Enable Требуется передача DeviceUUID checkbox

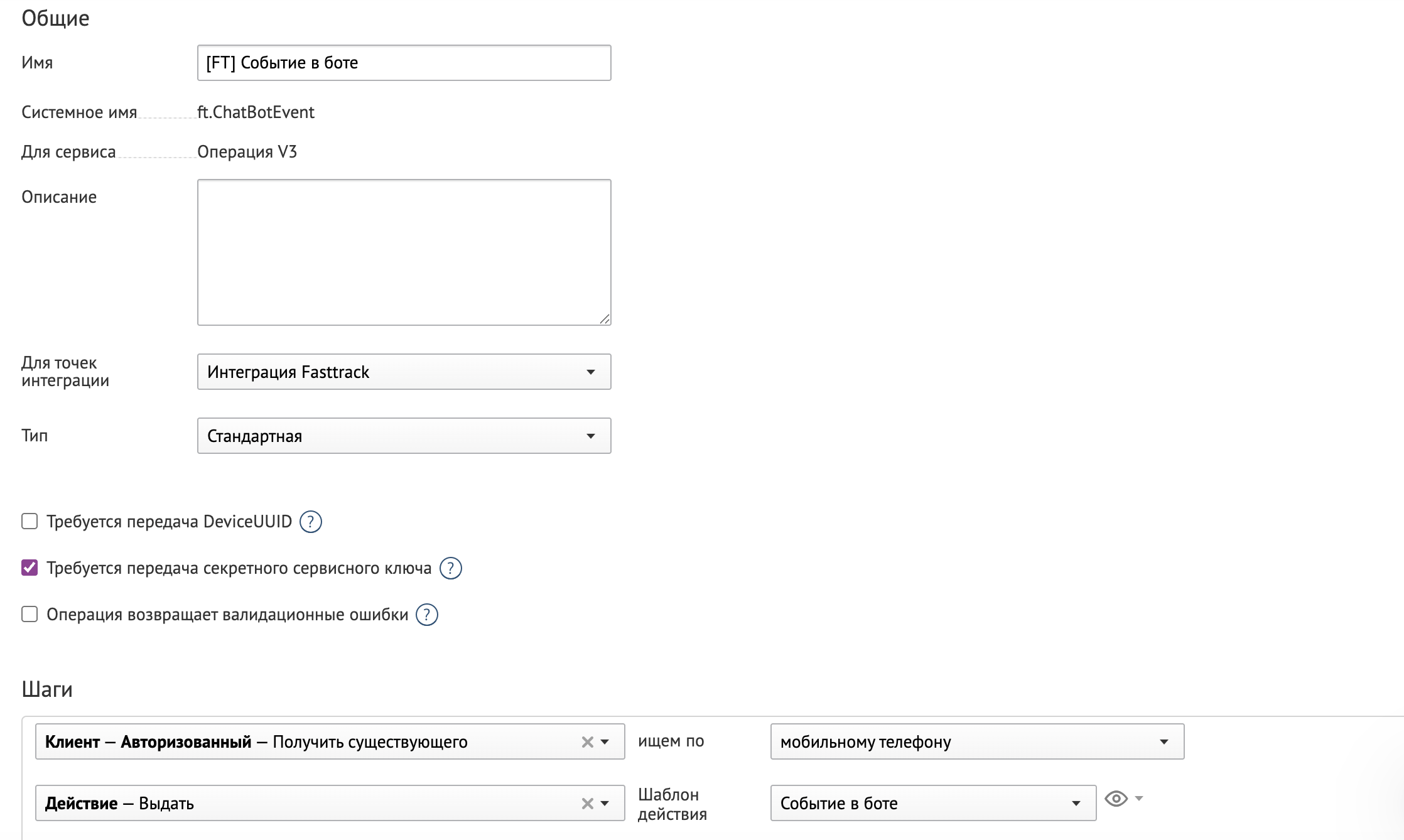pos(30,522)
